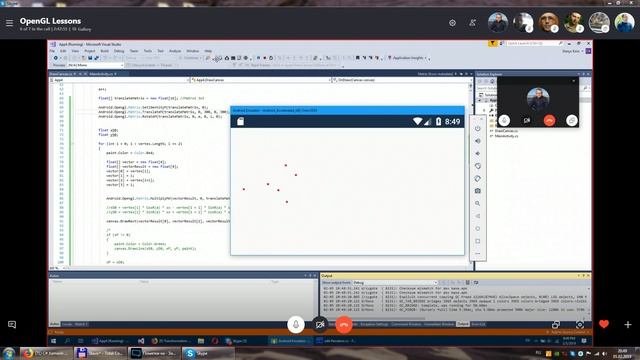Open the Project menu in Visual Studio
This screenshot has height=360, width=640.
coord(89,51)
